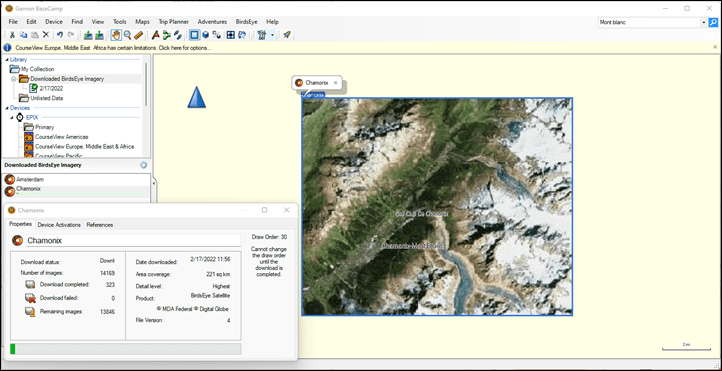The width and height of the screenshot is (722, 371).
Task: Collapse the Devices section
Action: pyautogui.click(x=6, y=108)
